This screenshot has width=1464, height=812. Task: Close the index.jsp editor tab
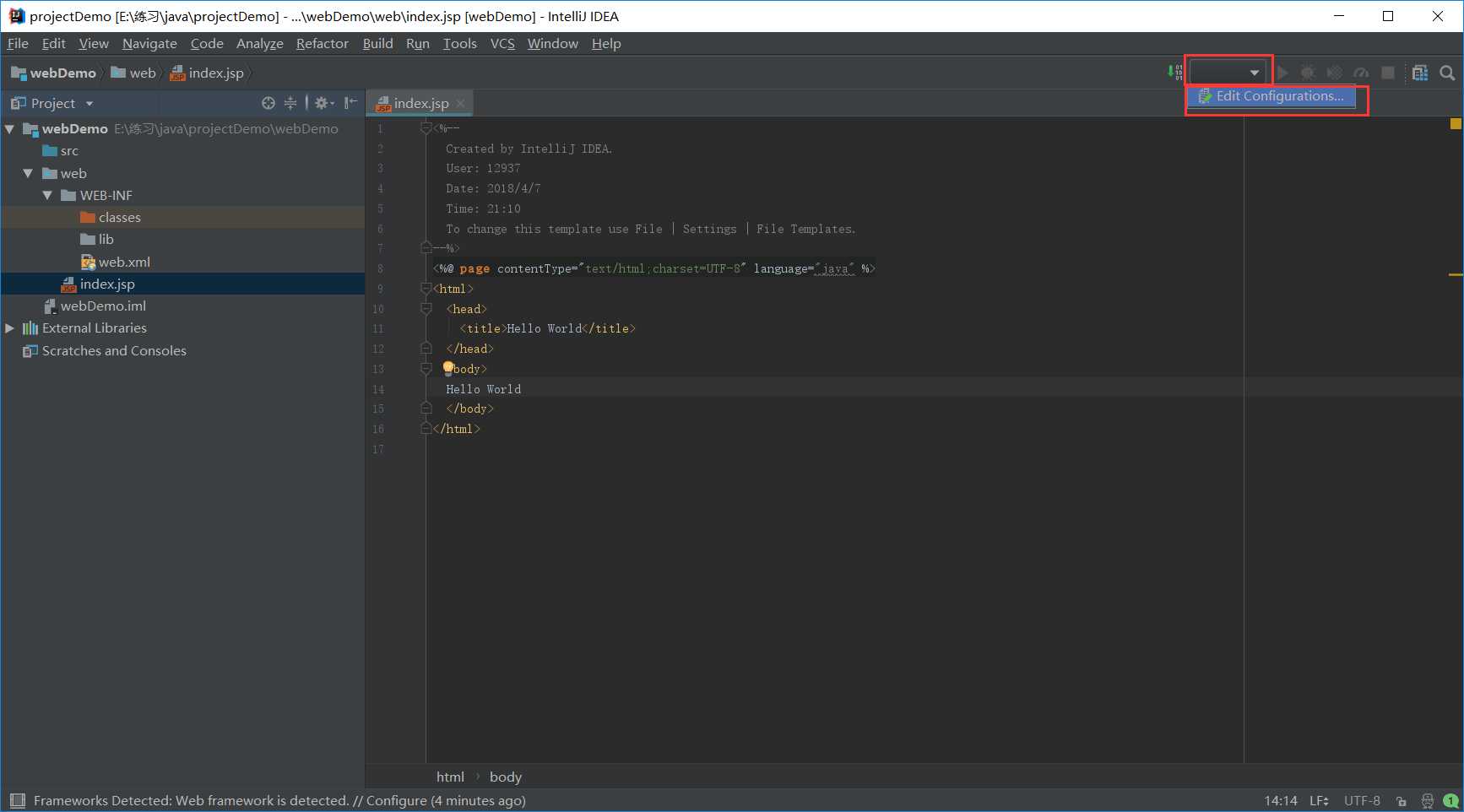click(460, 103)
